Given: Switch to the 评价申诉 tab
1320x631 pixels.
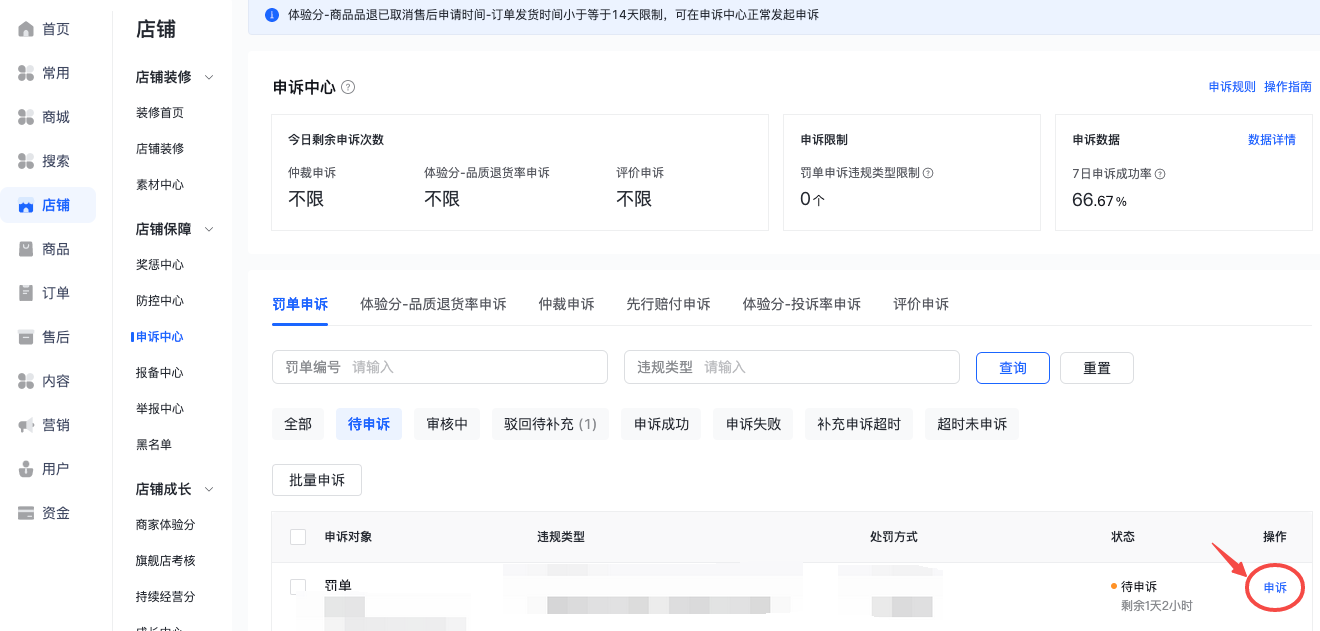Looking at the screenshot, I should pos(921,304).
